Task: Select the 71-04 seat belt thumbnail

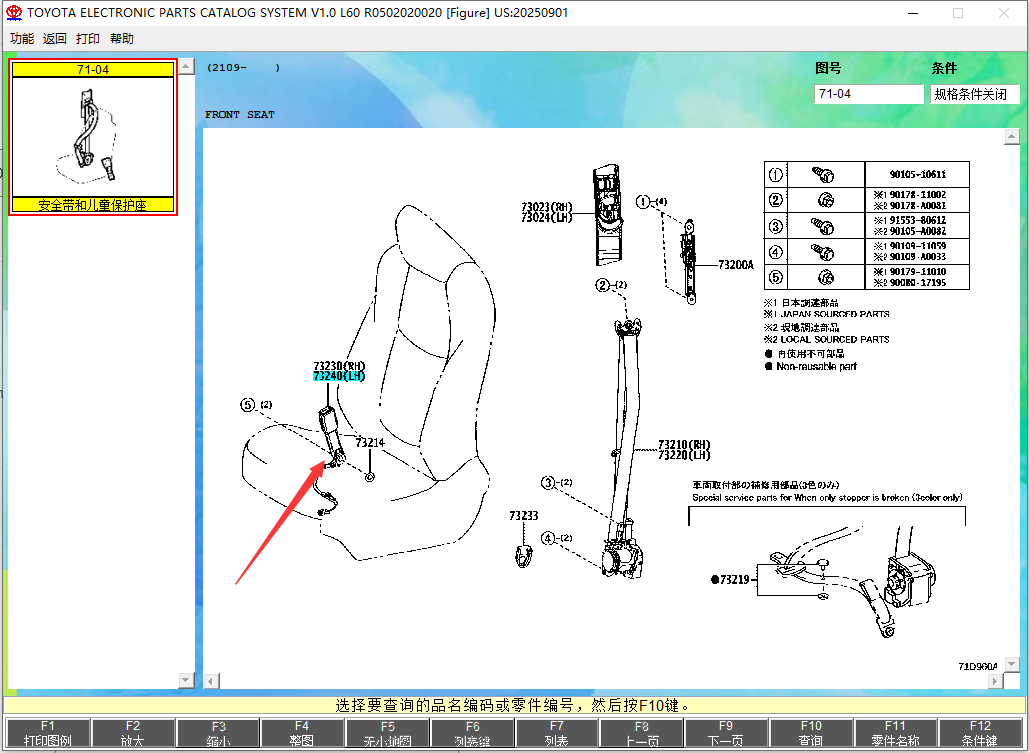Action: pyautogui.click(x=93, y=137)
